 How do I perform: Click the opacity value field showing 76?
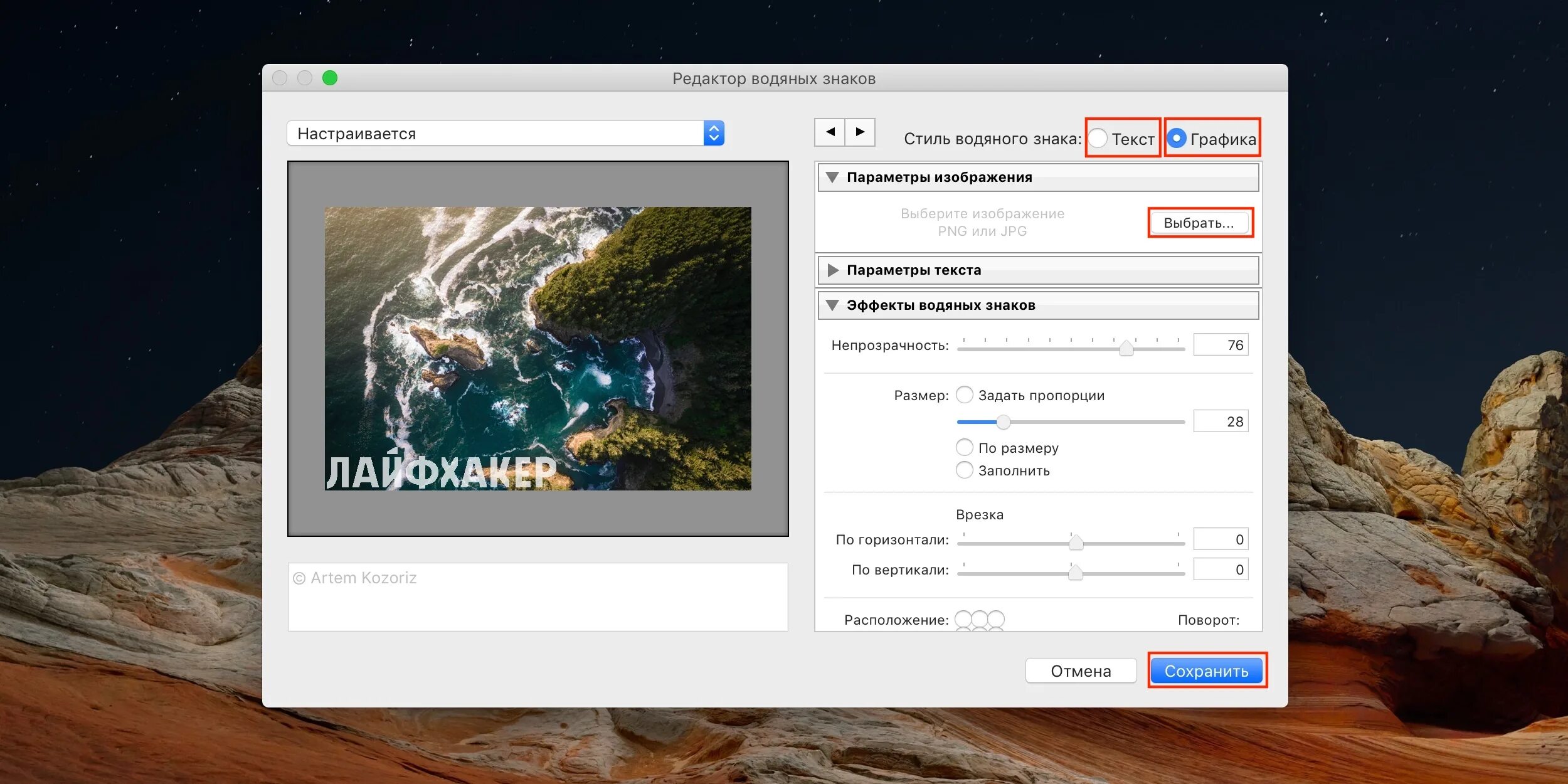[x=1221, y=345]
